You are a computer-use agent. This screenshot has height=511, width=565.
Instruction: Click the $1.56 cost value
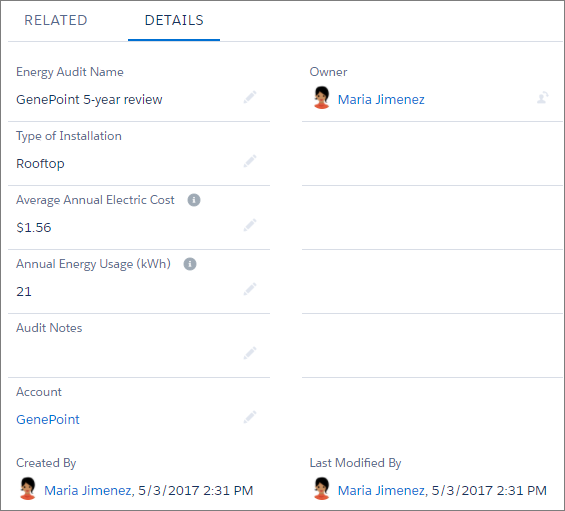tap(34, 228)
